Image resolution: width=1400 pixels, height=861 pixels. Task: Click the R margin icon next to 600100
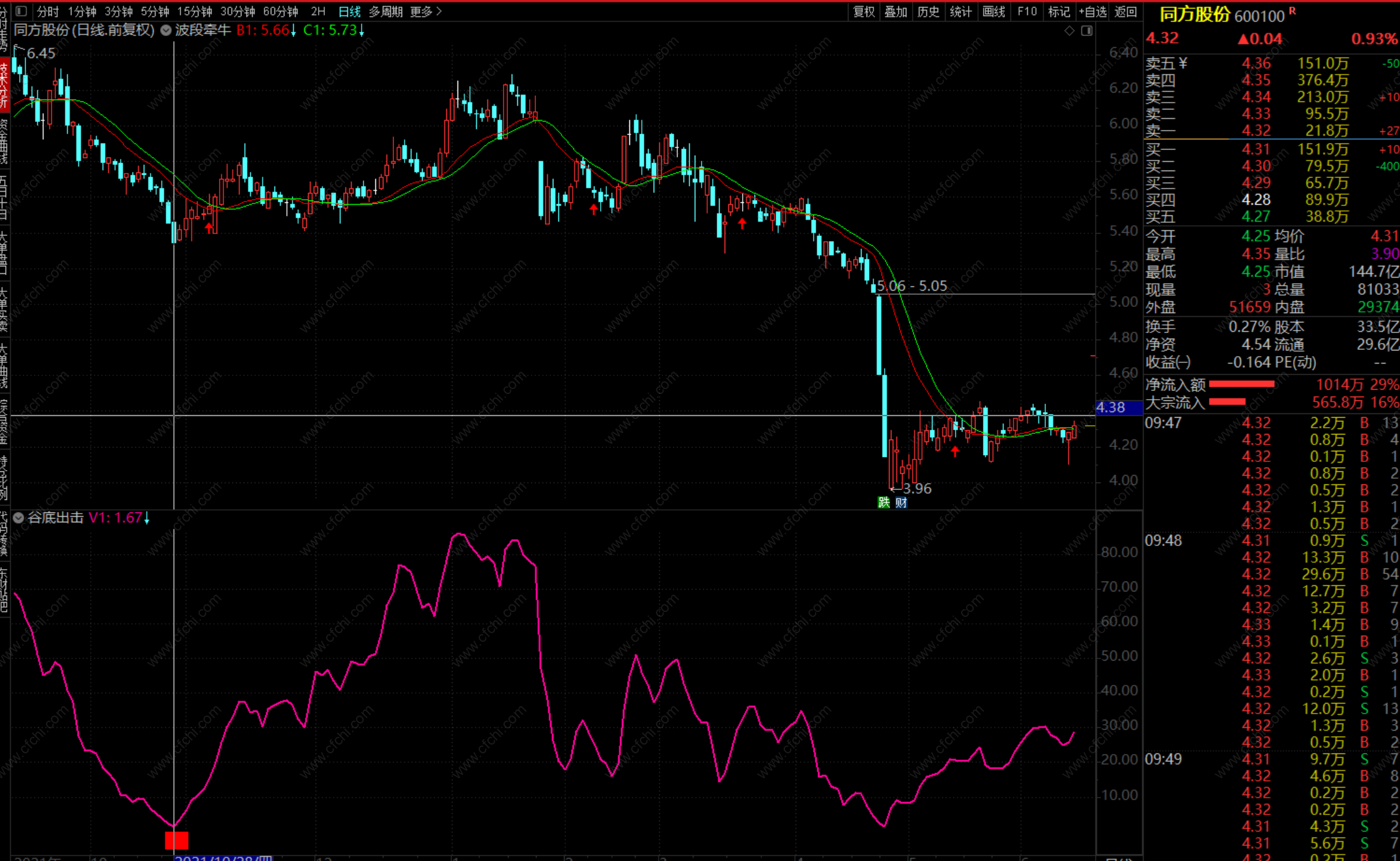click(x=1293, y=11)
